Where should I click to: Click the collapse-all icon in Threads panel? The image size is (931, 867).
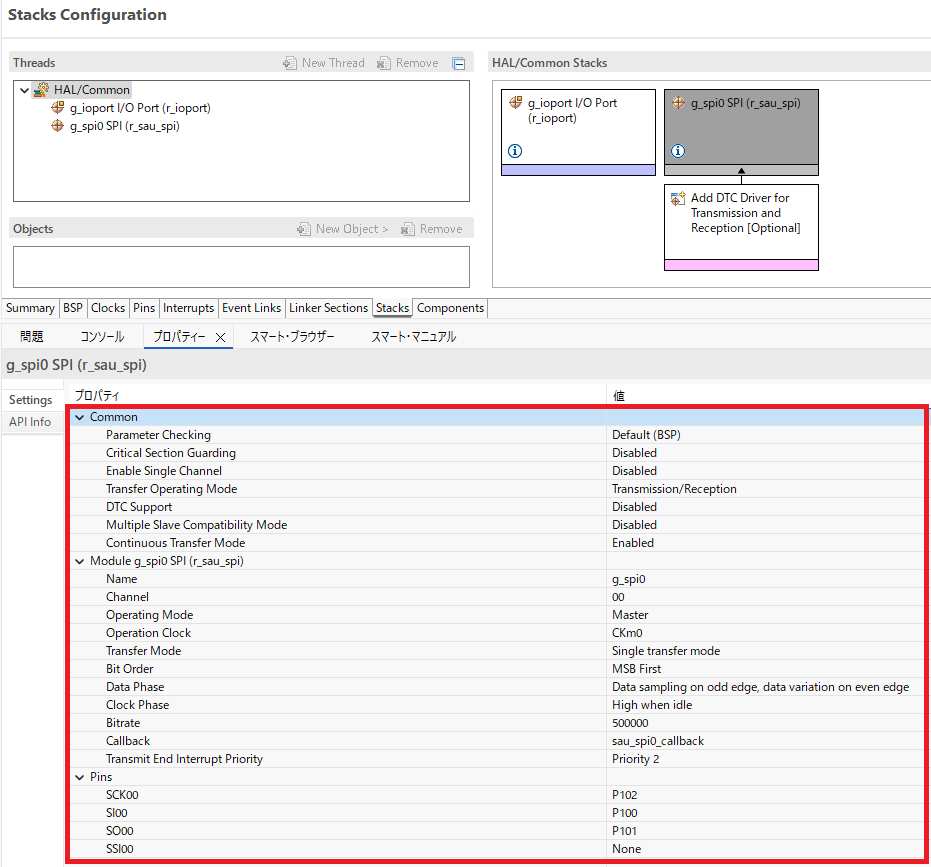pyautogui.click(x=458, y=63)
